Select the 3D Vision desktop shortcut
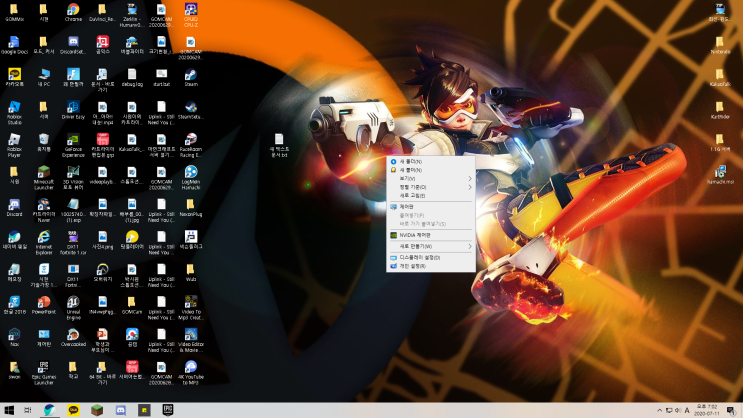The height and width of the screenshot is (418, 743). (x=73, y=178)
